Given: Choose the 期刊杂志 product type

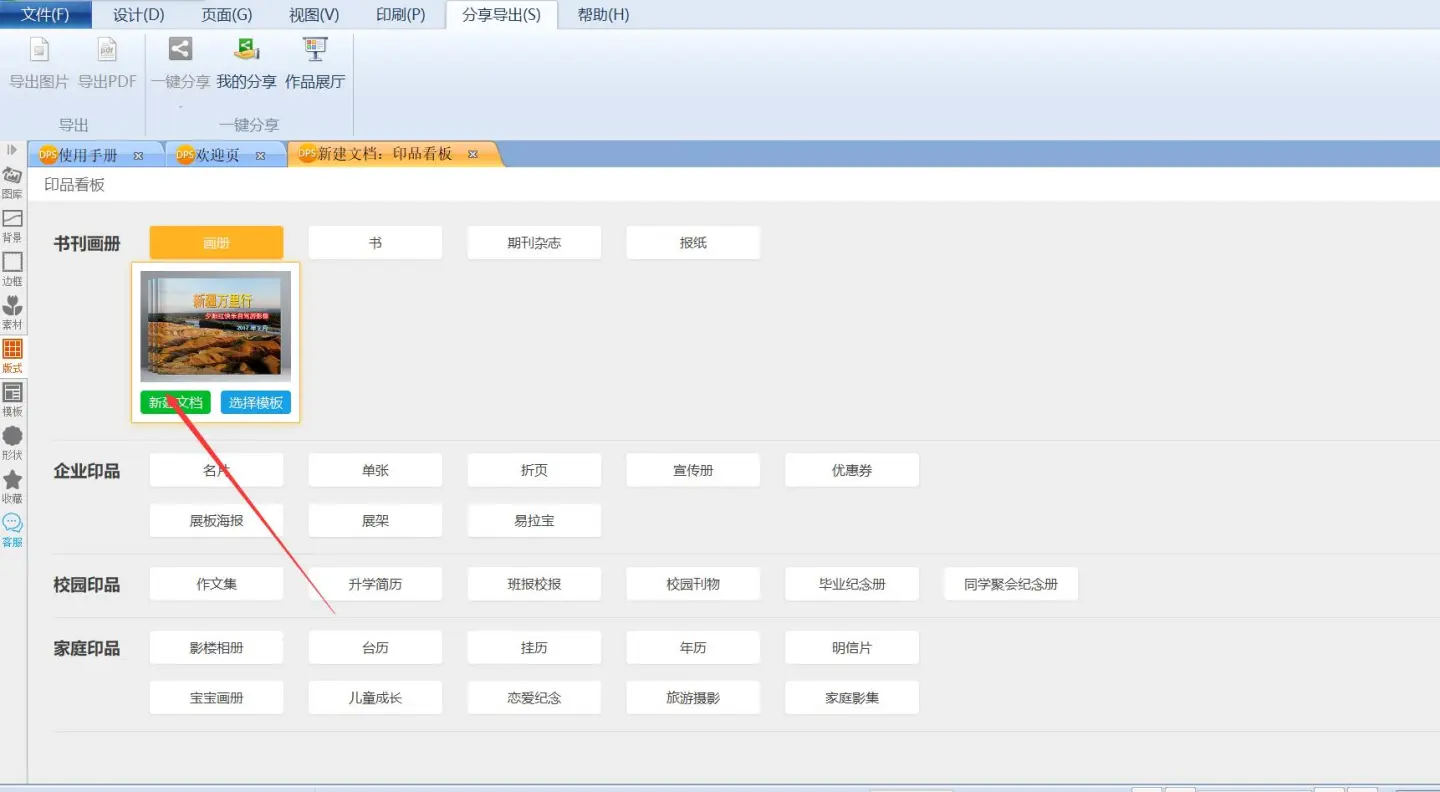Looking at the screenshot, I should (x=534, y=243).
